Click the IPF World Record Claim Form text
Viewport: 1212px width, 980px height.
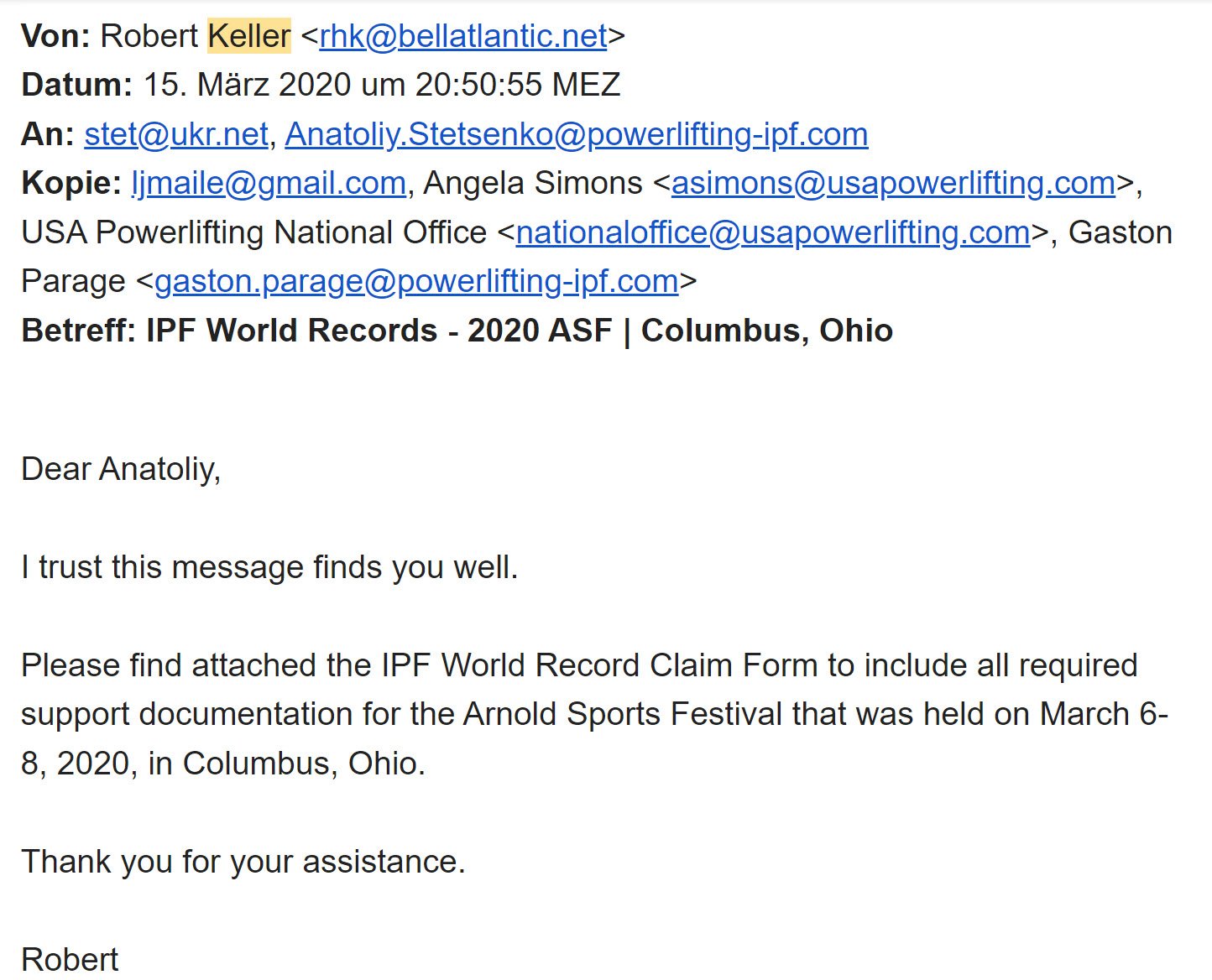[x=599, y=665]
